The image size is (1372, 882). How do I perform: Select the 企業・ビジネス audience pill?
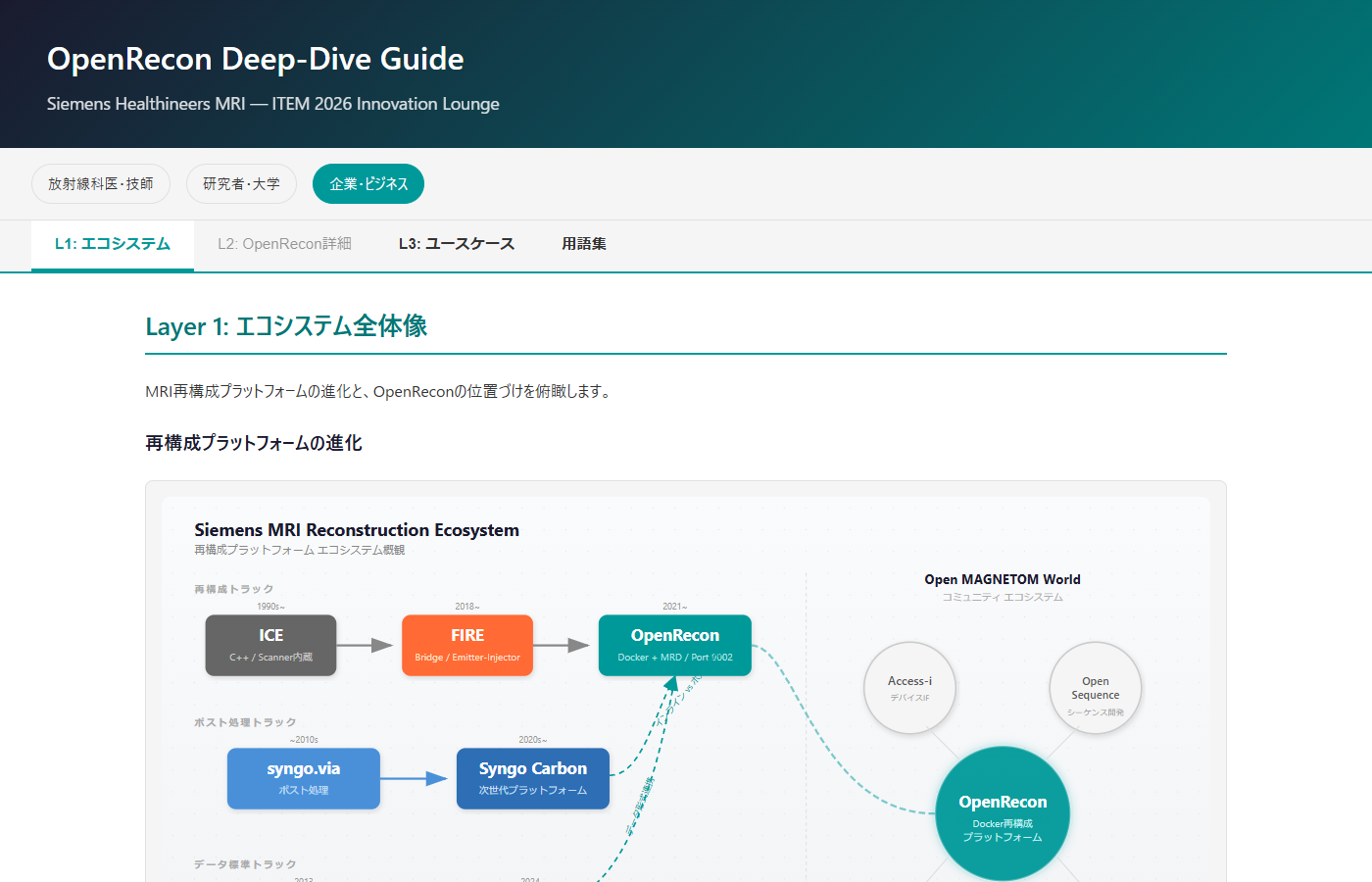click(368, 184)
